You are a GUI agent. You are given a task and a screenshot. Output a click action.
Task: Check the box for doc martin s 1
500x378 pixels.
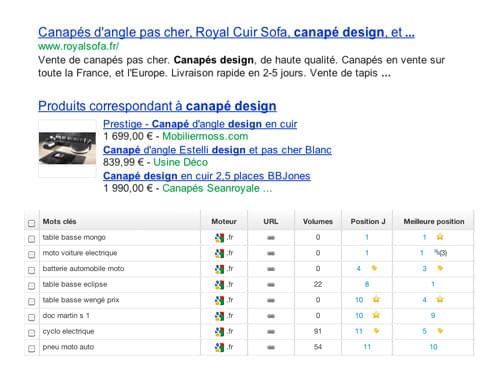(31, 317)
